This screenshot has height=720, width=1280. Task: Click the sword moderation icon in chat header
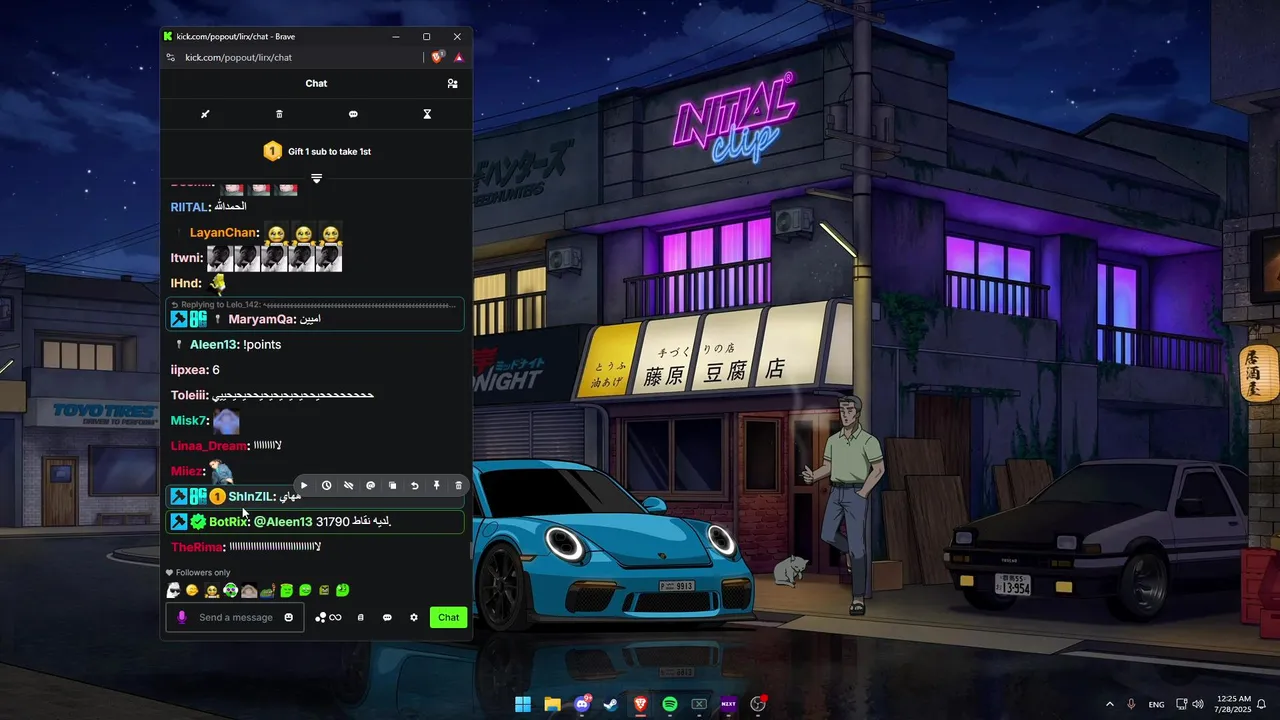[x=205, y=114]
